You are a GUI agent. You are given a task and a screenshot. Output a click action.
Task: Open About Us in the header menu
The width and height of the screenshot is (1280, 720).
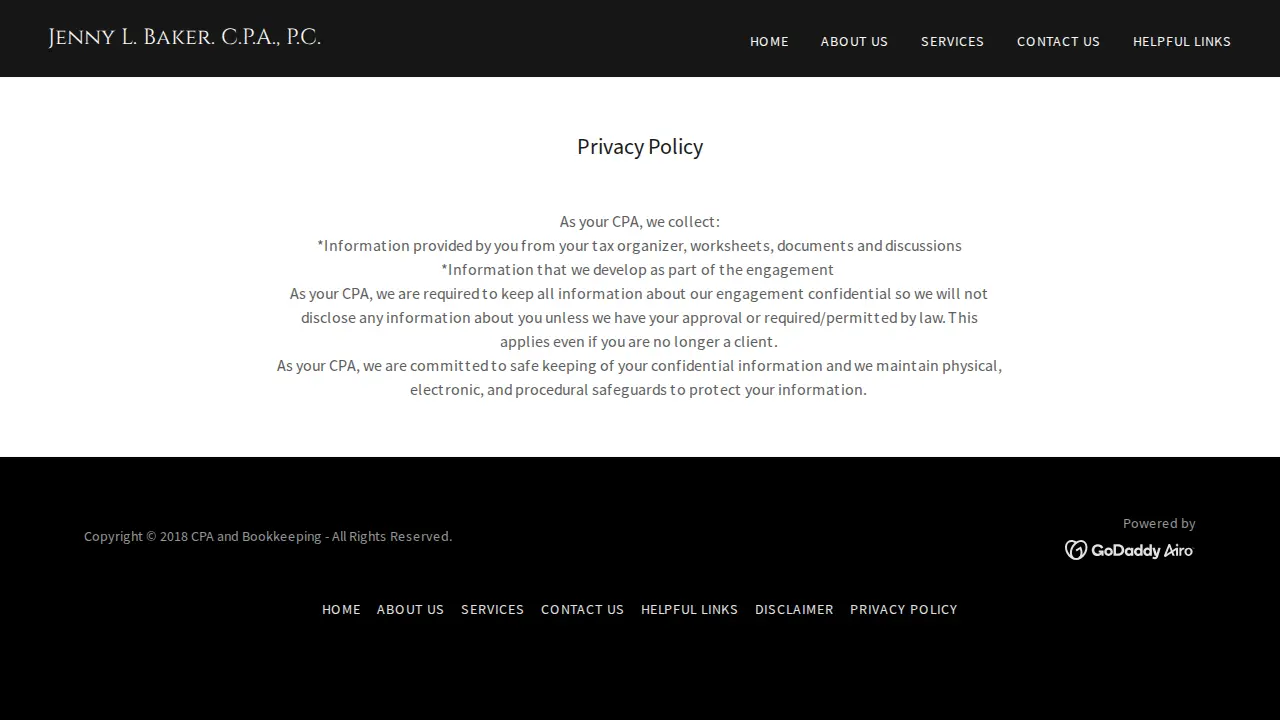tap(854, 41)
